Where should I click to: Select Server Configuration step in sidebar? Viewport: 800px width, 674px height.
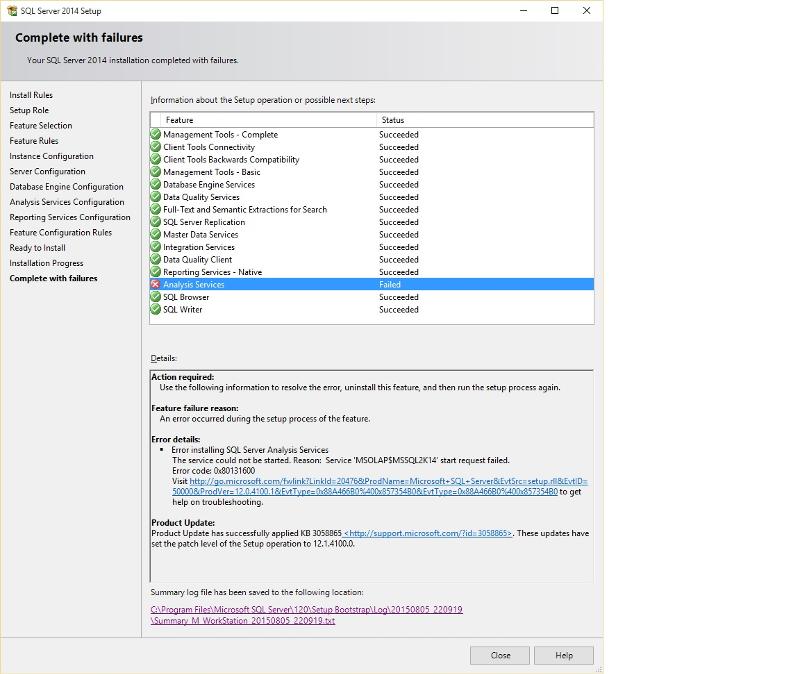click(x=47, y=171)
